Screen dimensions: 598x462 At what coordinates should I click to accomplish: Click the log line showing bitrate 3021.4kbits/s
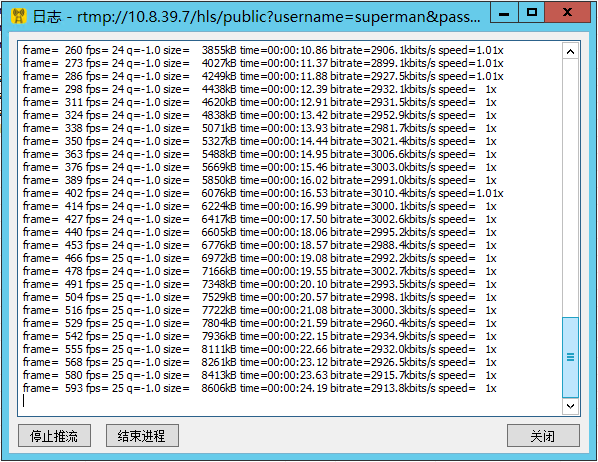point(259,142)
